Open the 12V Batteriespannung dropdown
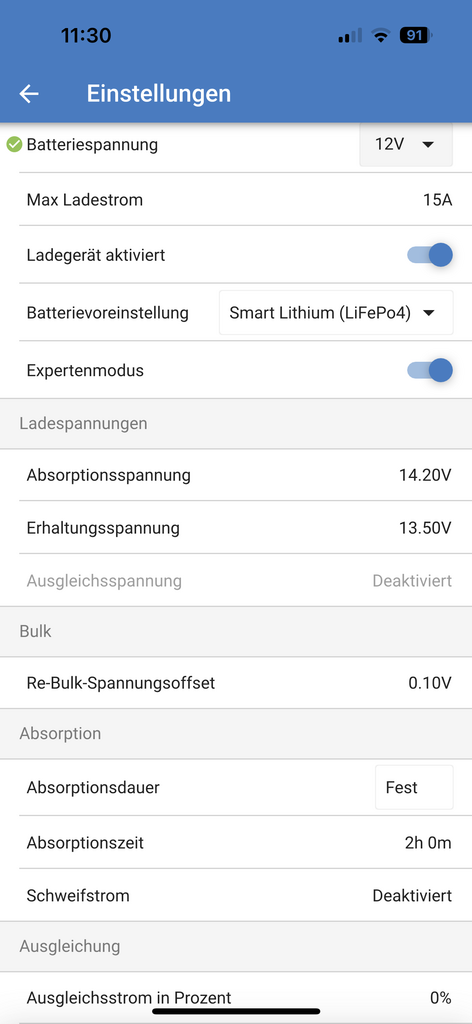The height and width of the screenshot is (1024, 472). [406, 144]
